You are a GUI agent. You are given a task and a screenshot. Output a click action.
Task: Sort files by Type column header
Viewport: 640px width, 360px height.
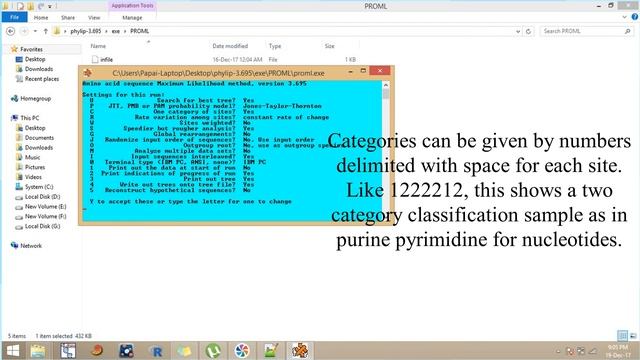click(275, 46)
